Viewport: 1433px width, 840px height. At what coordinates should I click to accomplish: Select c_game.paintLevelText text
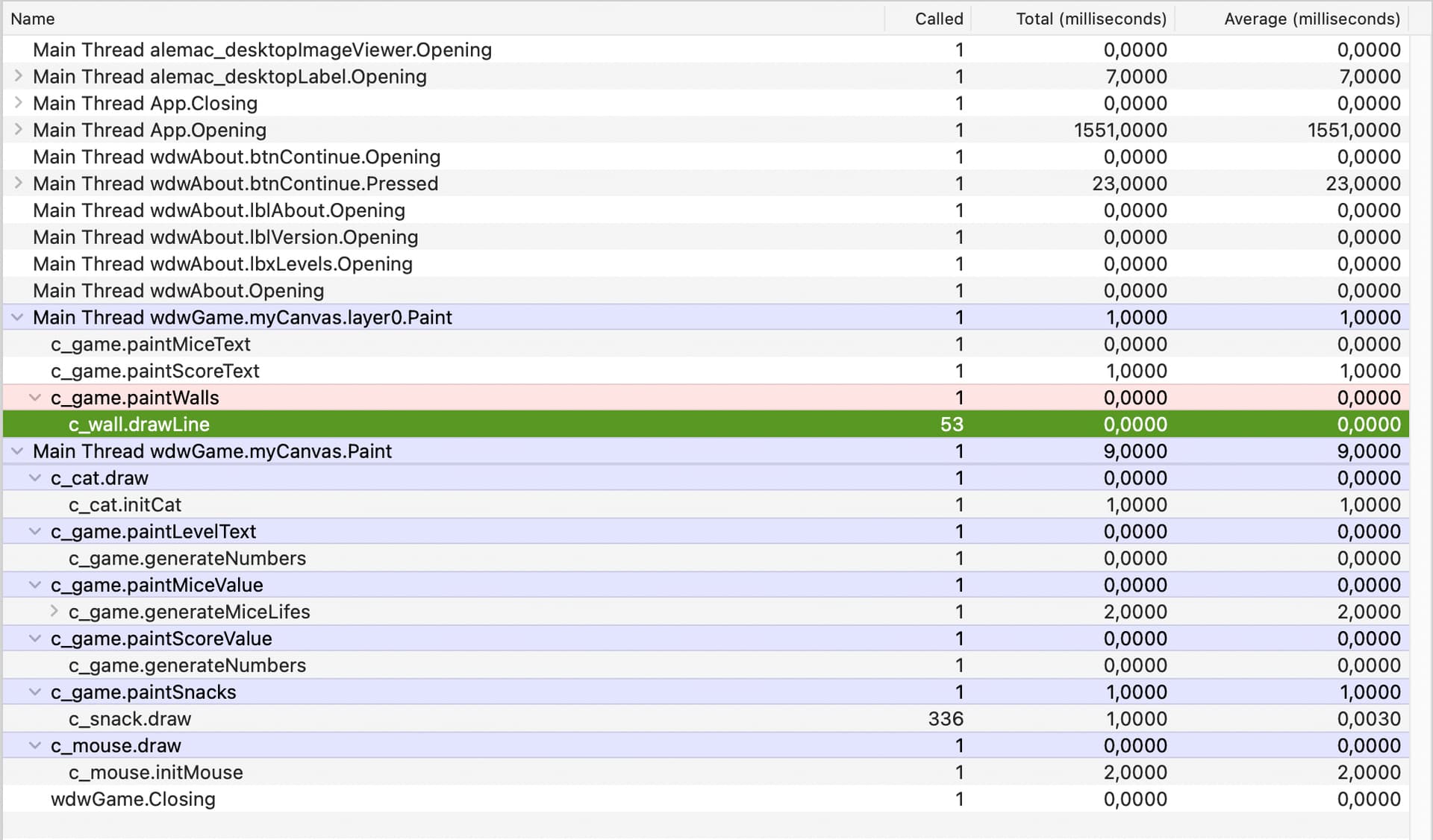(153, 532)
